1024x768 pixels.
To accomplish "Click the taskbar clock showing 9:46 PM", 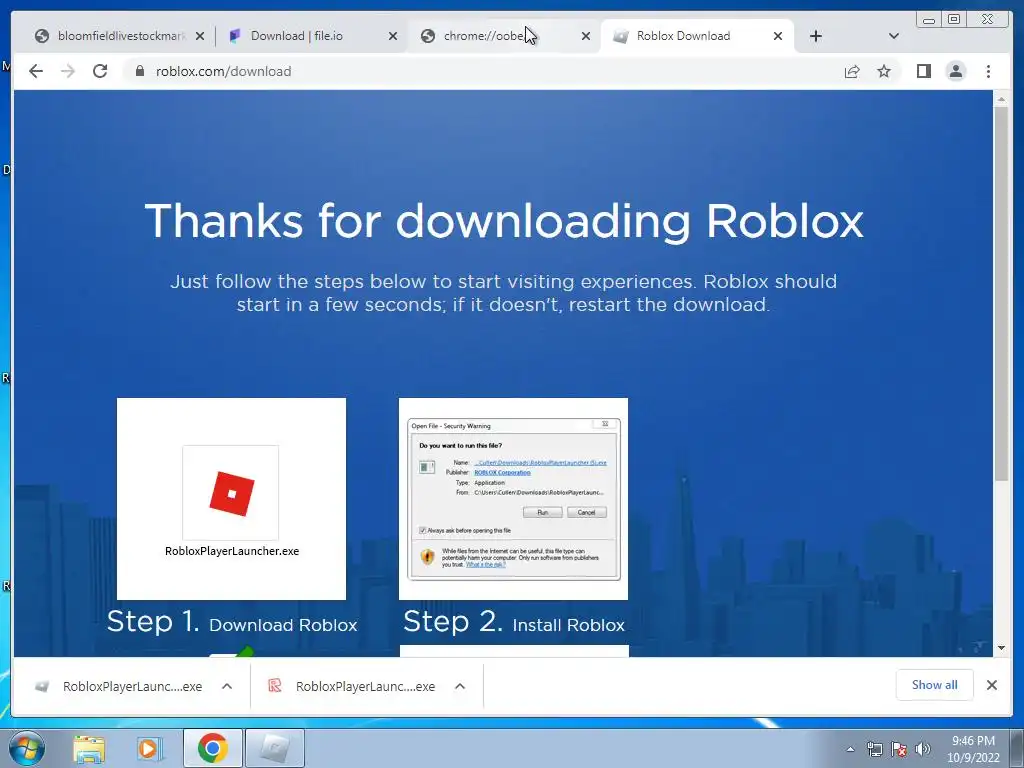I will pyautogui.click(x=973, y=749).
